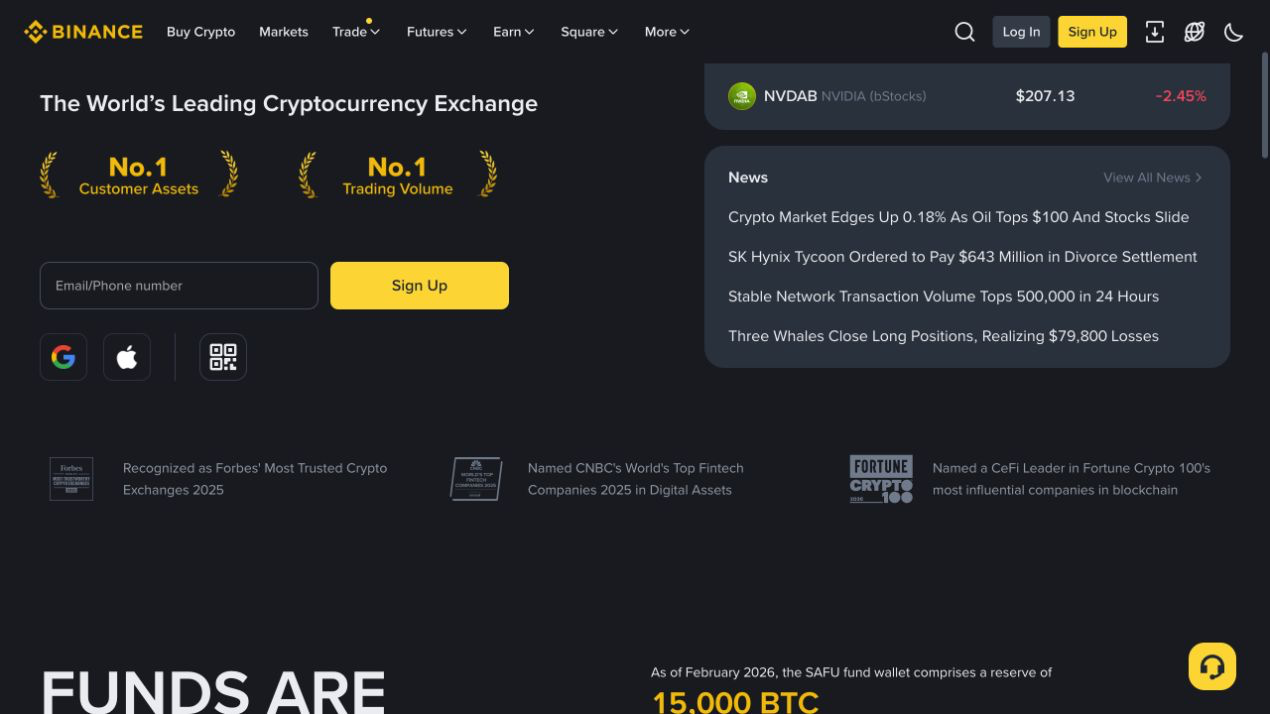Open the Buy Crypto menu item
The image size is (1270, 714).
point(201,32)
